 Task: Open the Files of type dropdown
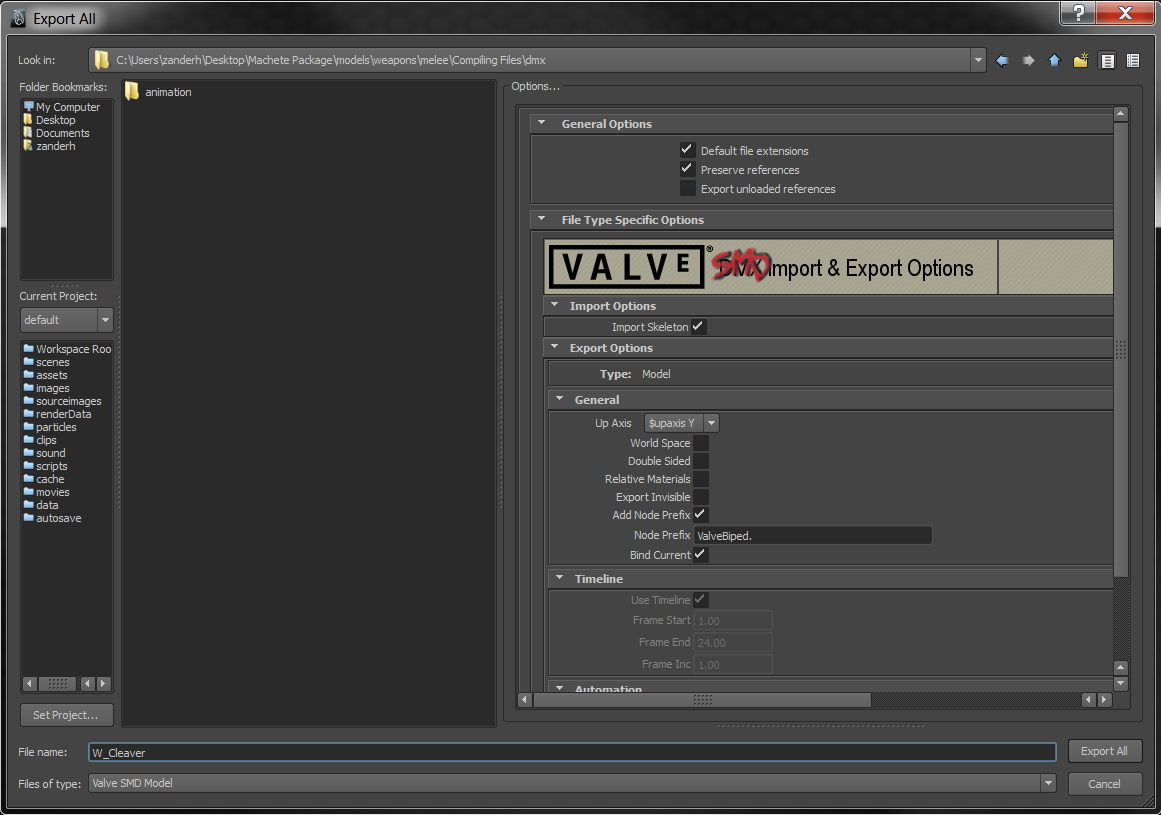(x=1048, y=783)
